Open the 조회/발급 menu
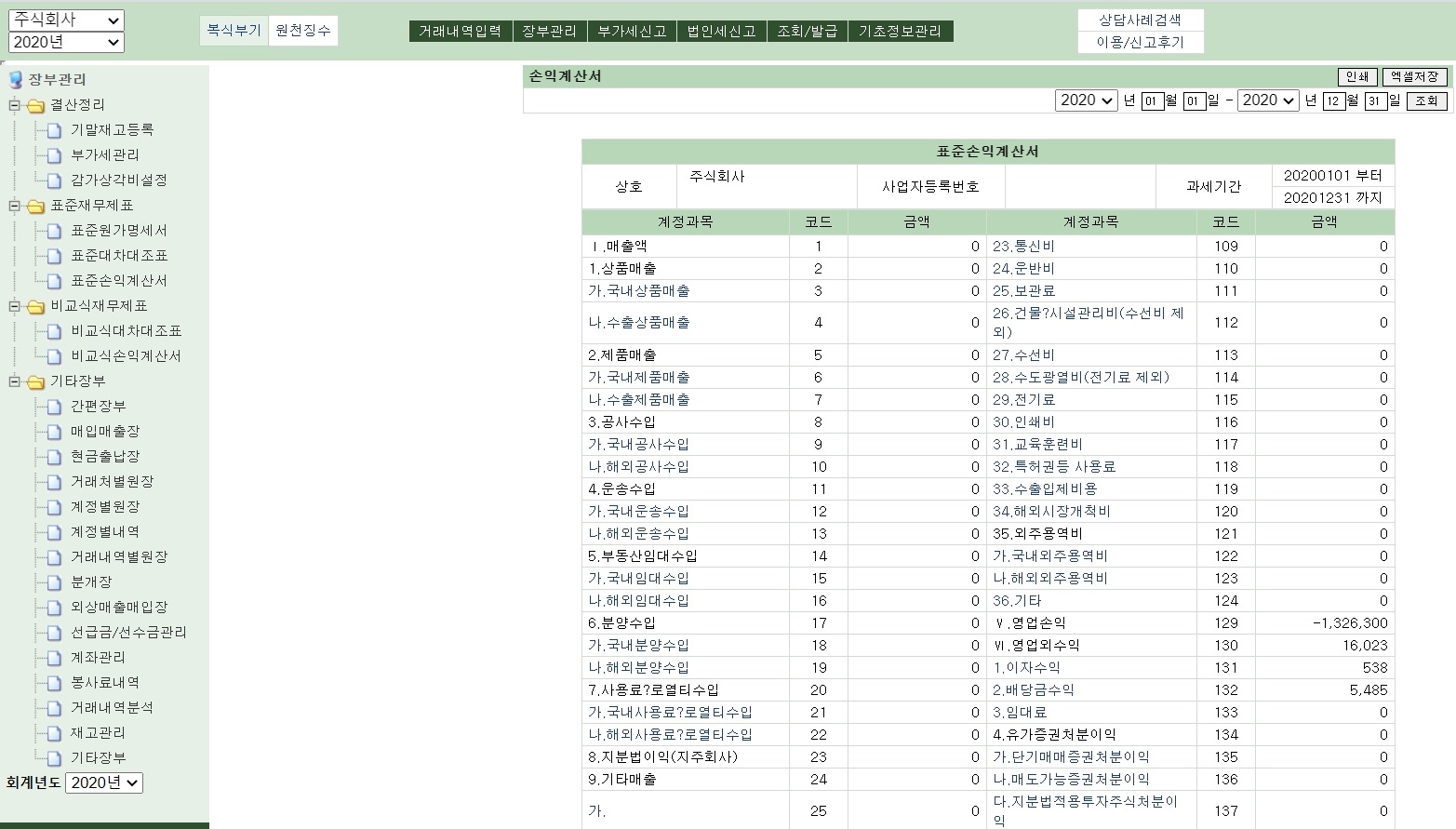This screenshot has width=1456, height=829. coord(808,31)
